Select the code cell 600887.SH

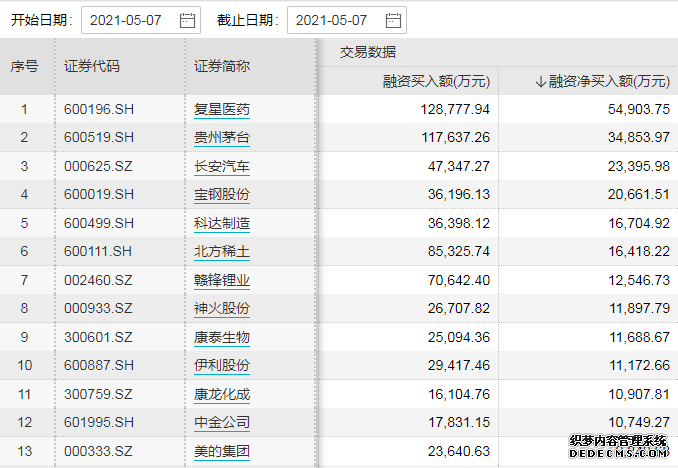click(99, 365)
